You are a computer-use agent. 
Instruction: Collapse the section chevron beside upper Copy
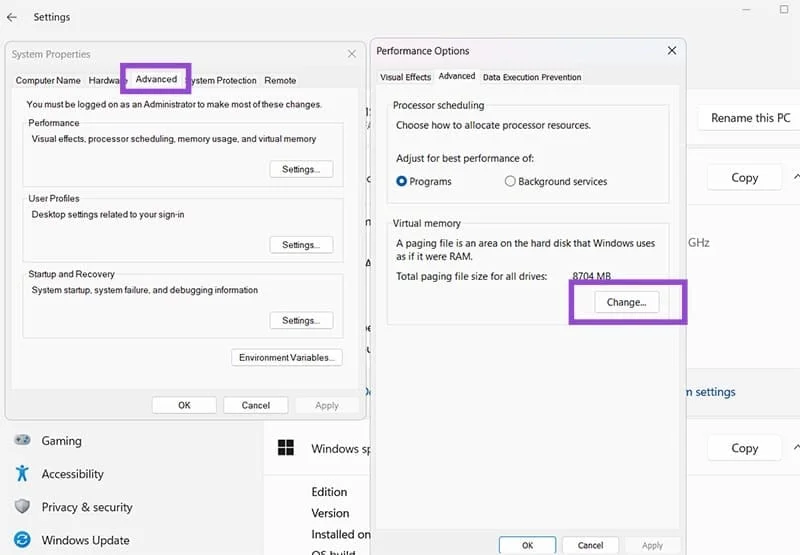coord(795,177)
